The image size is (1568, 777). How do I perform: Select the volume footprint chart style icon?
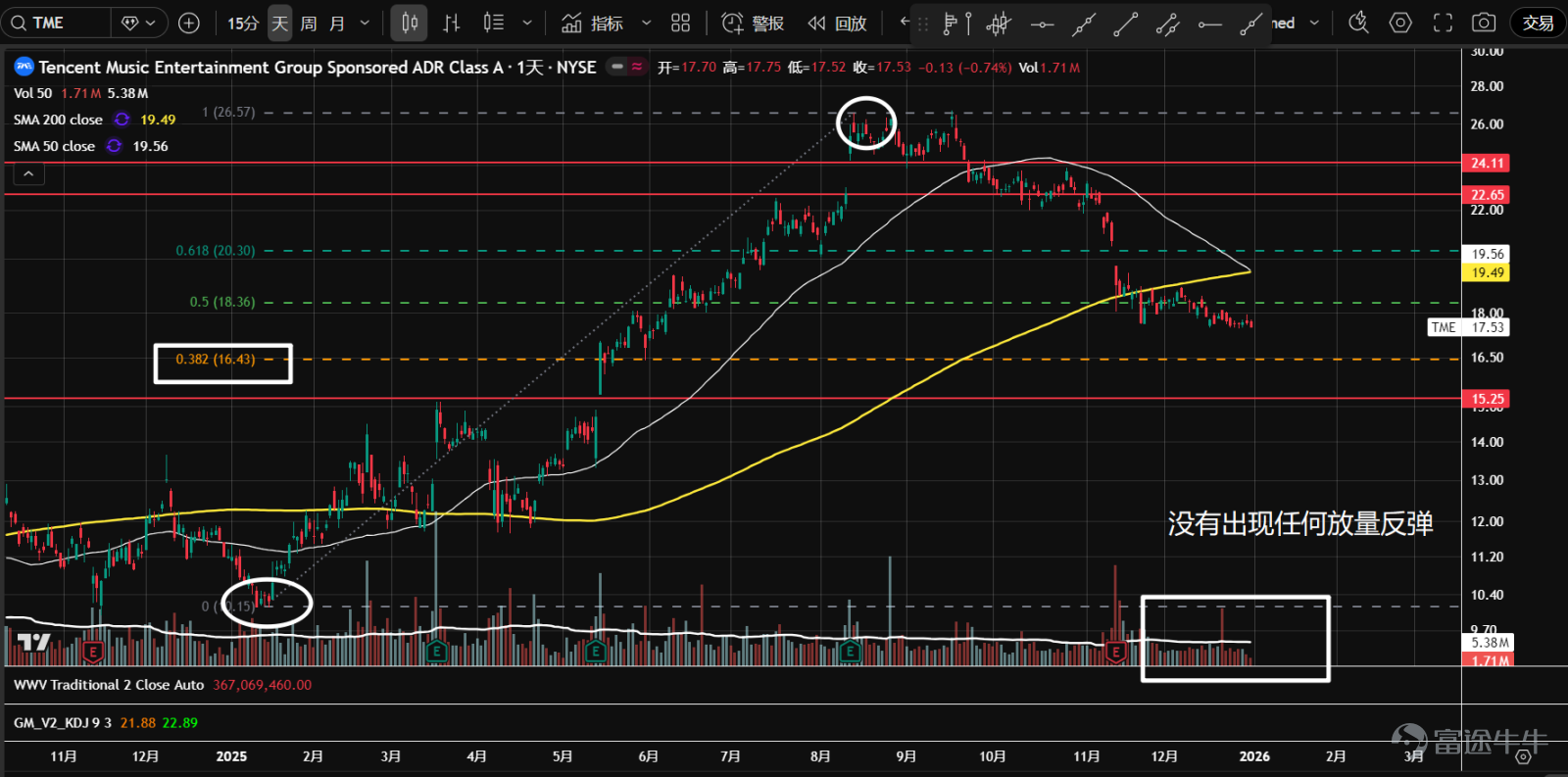pyautogui.click(x=494, y=23)
